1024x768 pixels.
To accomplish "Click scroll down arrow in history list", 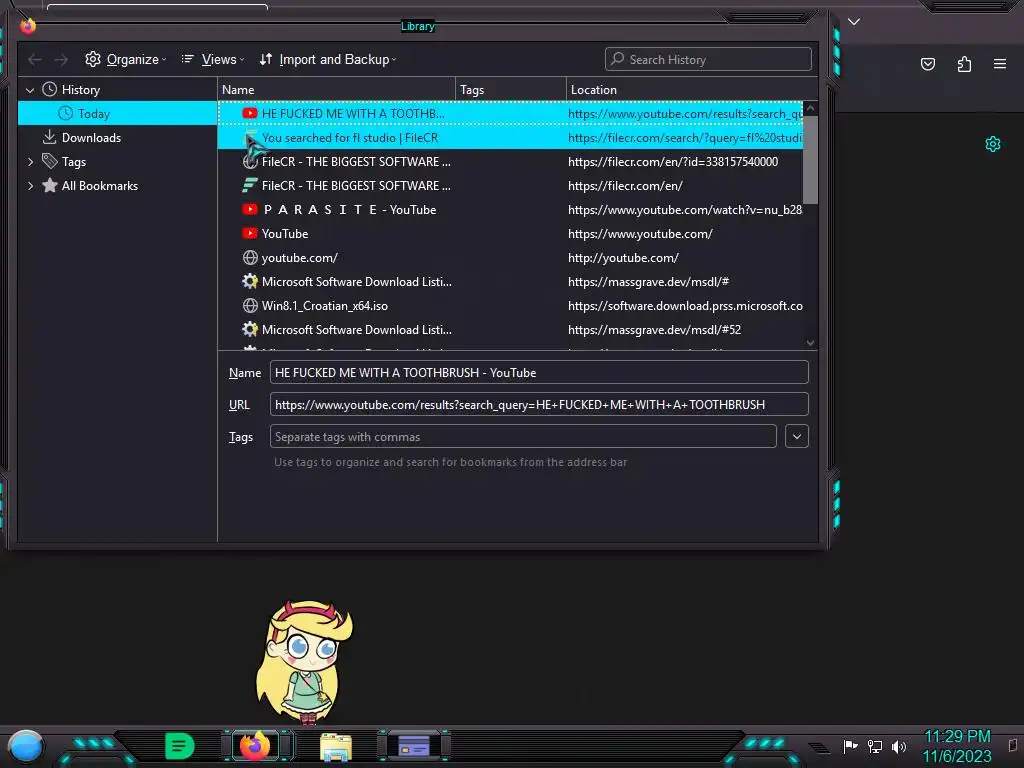I will [x=810, y=343].
